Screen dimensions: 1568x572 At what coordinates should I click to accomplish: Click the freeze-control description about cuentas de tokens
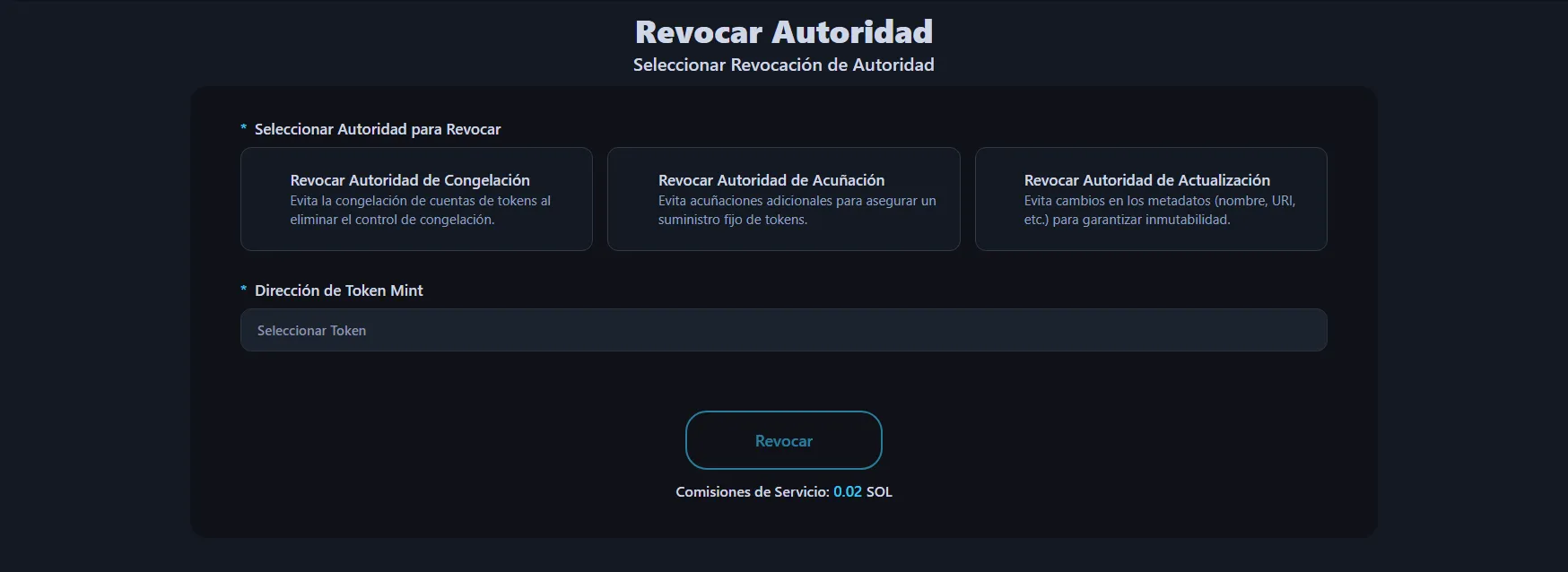pyautogui.click(x=420, y=211)
